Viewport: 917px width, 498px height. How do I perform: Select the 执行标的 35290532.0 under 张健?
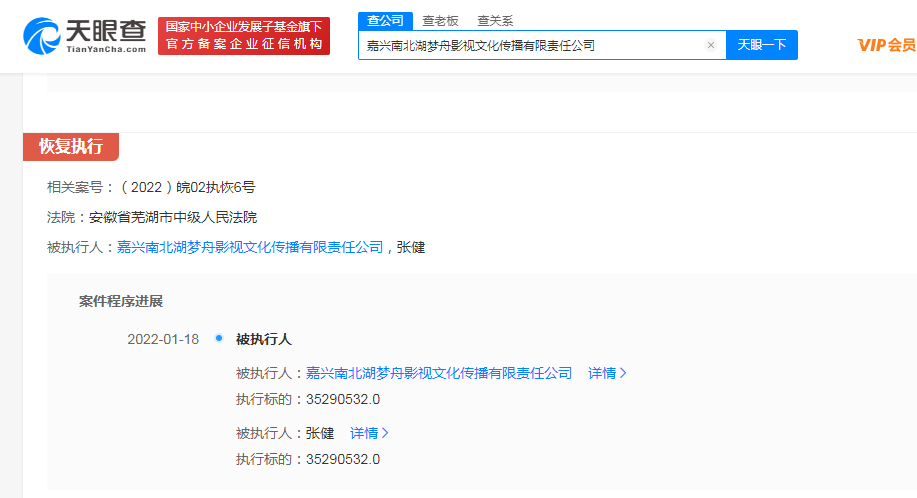(x=343, y=459)
